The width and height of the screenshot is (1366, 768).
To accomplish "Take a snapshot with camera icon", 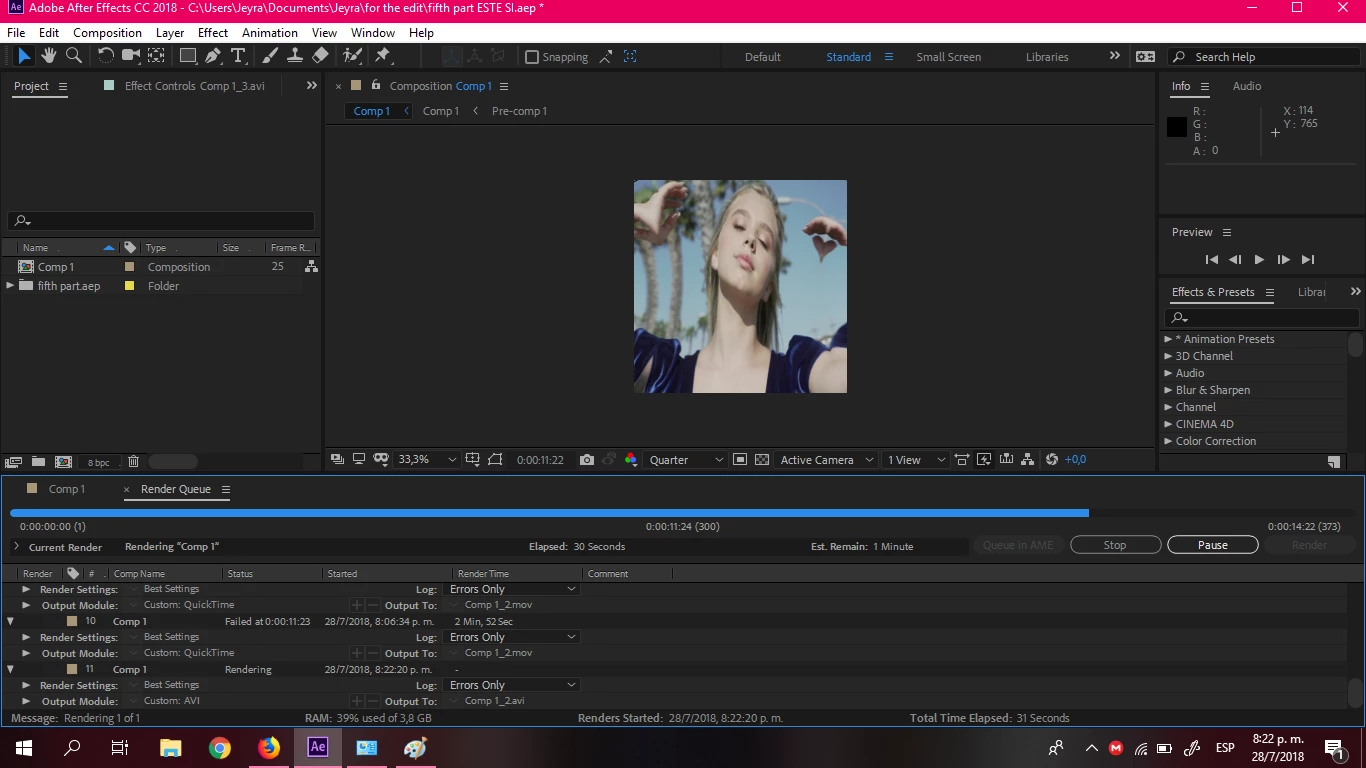I will pyautogui.click(x=587, y=460).
